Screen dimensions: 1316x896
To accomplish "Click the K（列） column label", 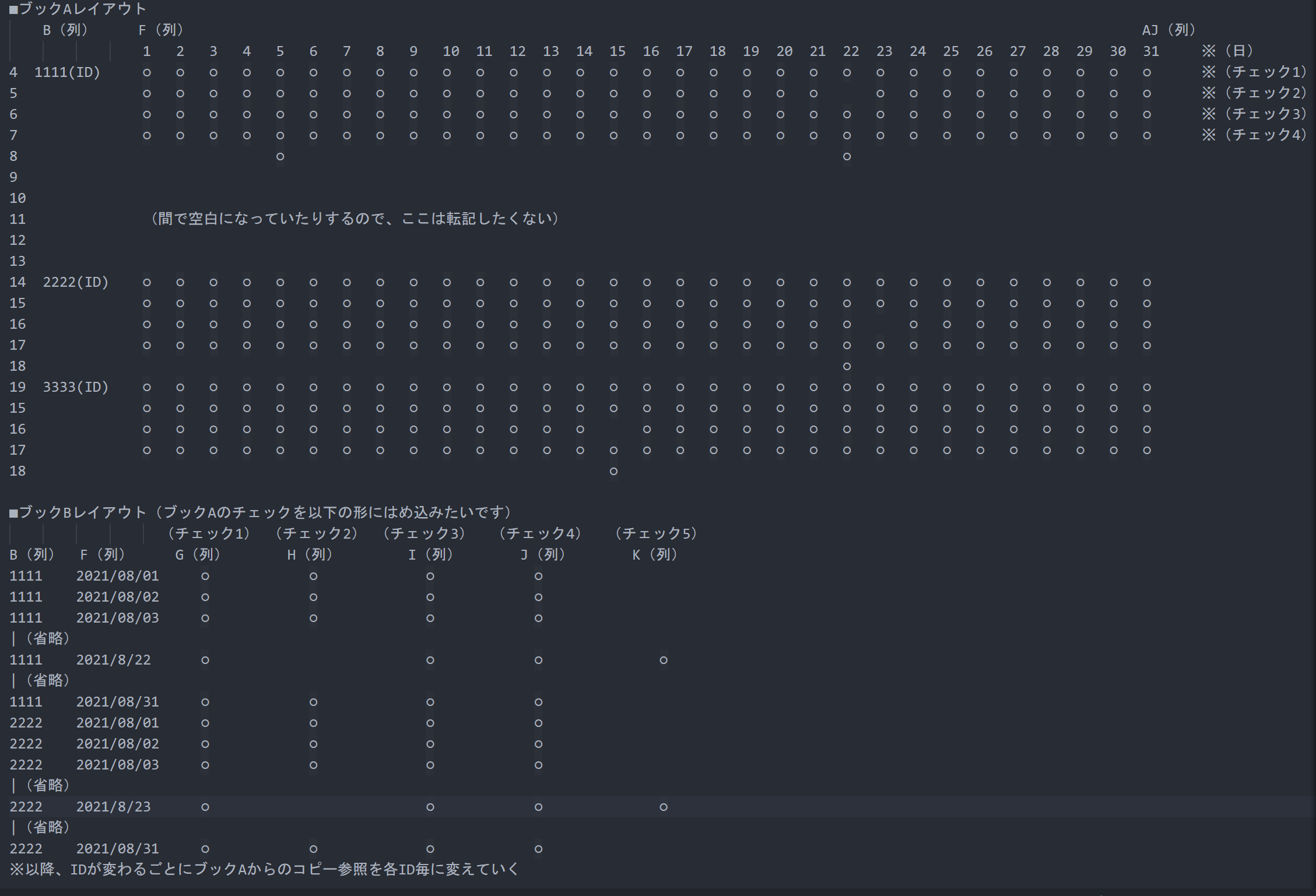I will click(655, 554).
